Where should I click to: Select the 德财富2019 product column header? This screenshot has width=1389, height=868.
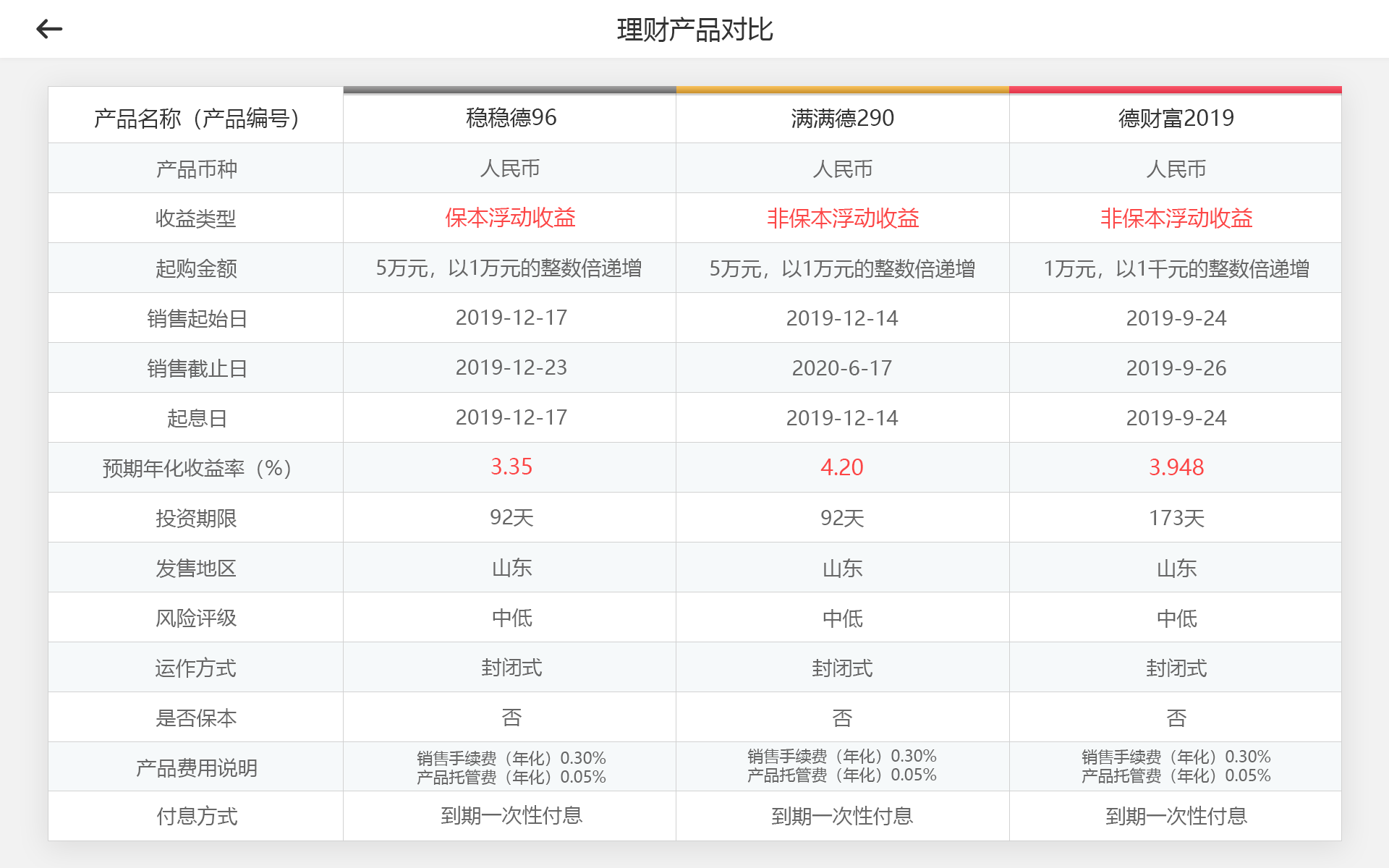pyautogui.click(x=1176, y=118)
